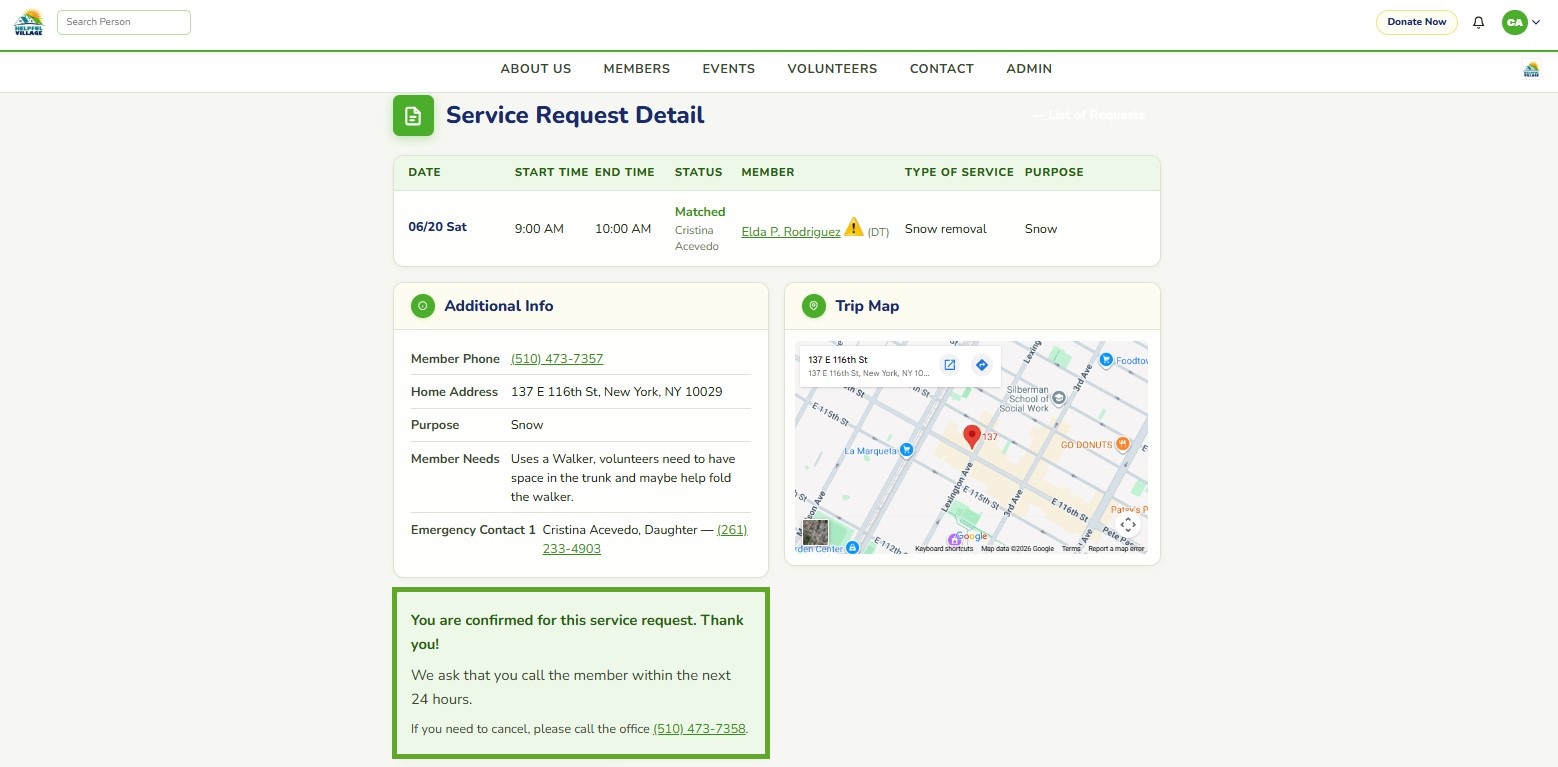The height and width of the screenshot is (767, 1558).
Task: Click the map directions icon
Action: point(981,365)
